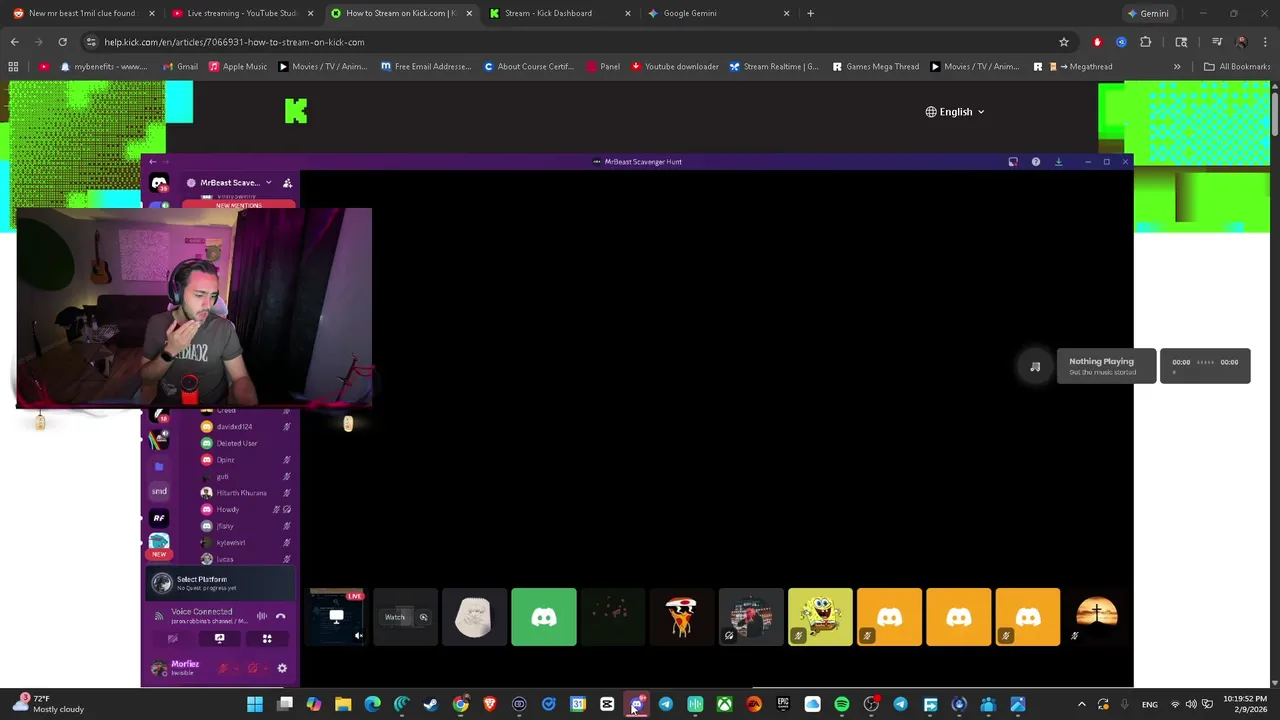Jump to New Mentions in Discord
Screen dimensions: 1280x720
pos(239,205)
